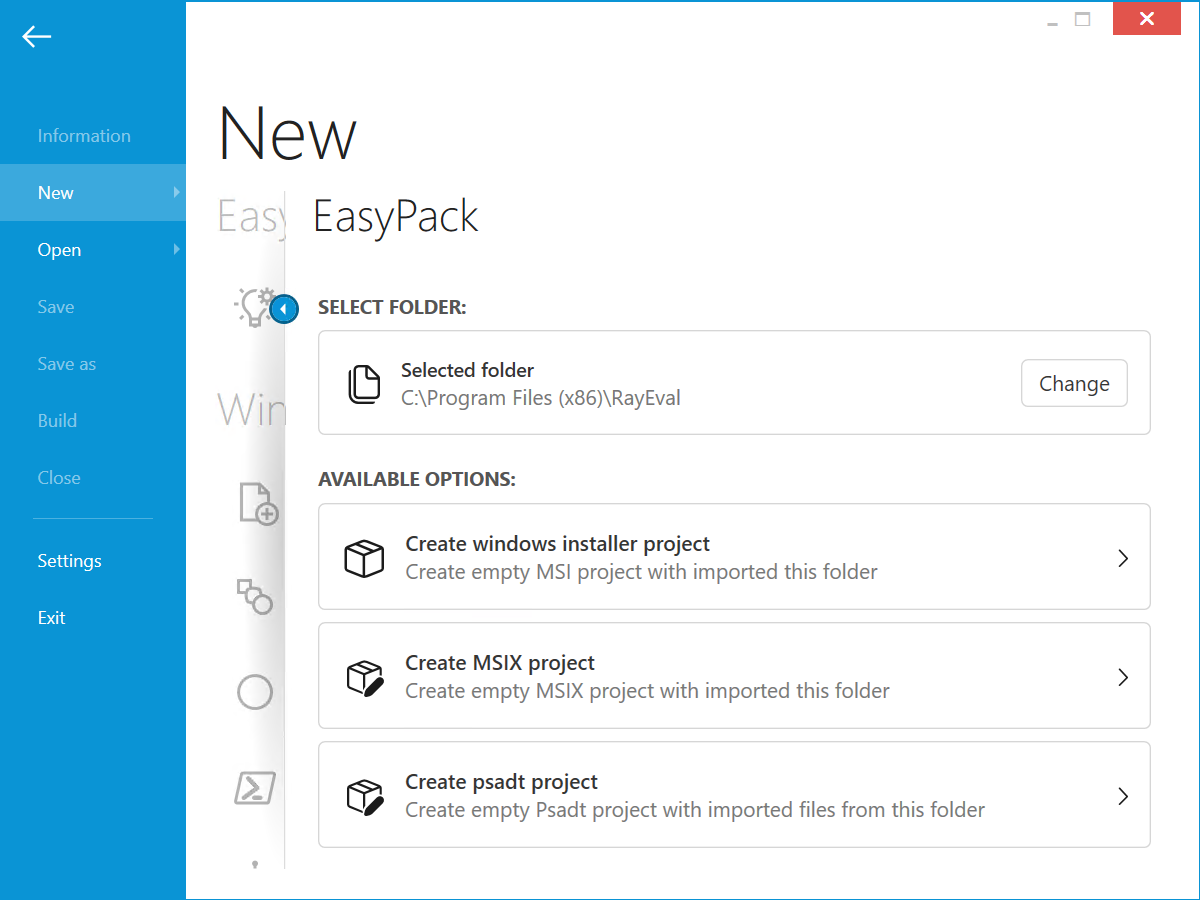This screenshot has height=900, width=1200.
Task: Click the psadt project package icon
Action: 364,795
